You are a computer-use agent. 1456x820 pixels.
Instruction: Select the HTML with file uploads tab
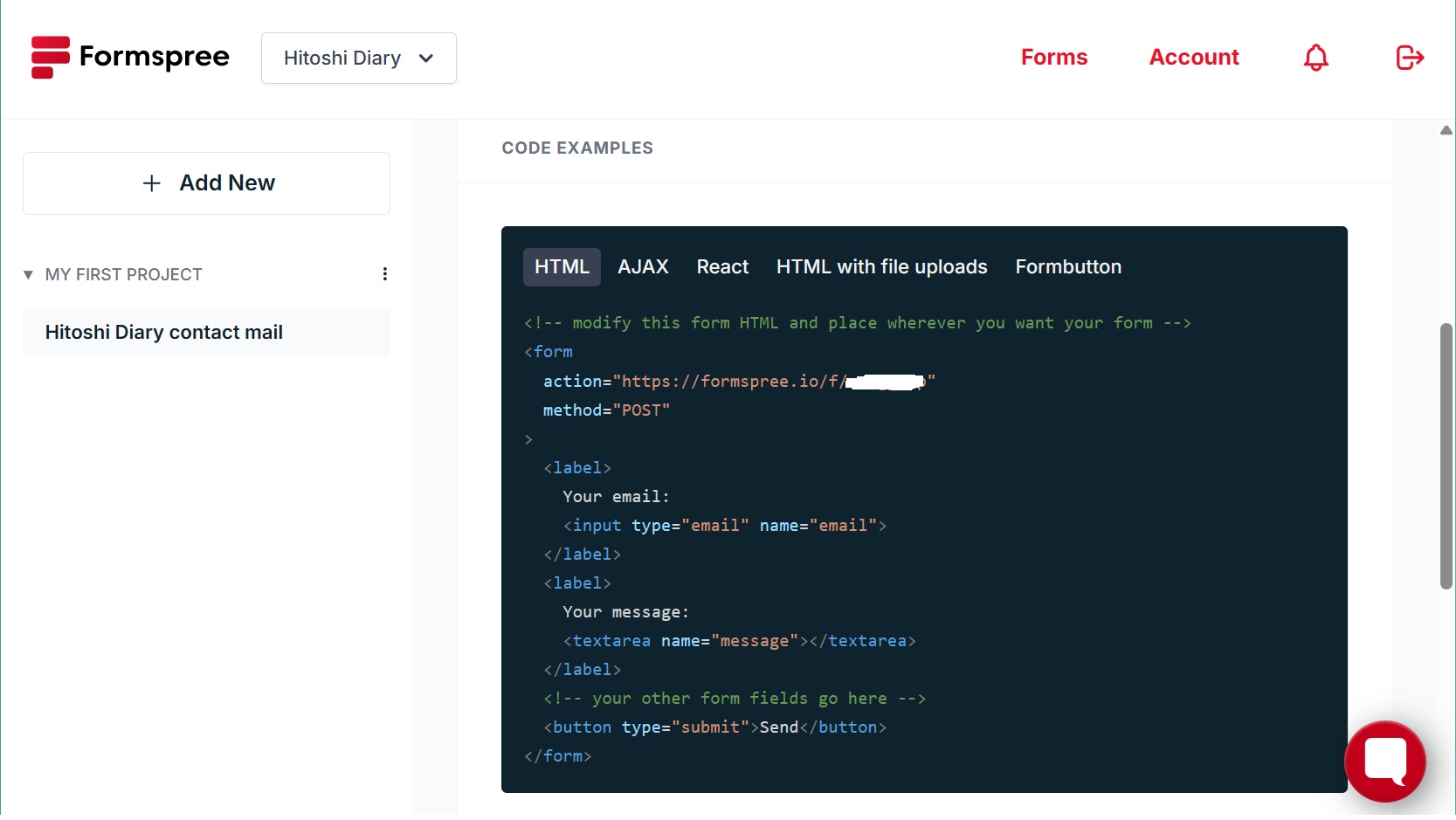[x=881, y=267]
